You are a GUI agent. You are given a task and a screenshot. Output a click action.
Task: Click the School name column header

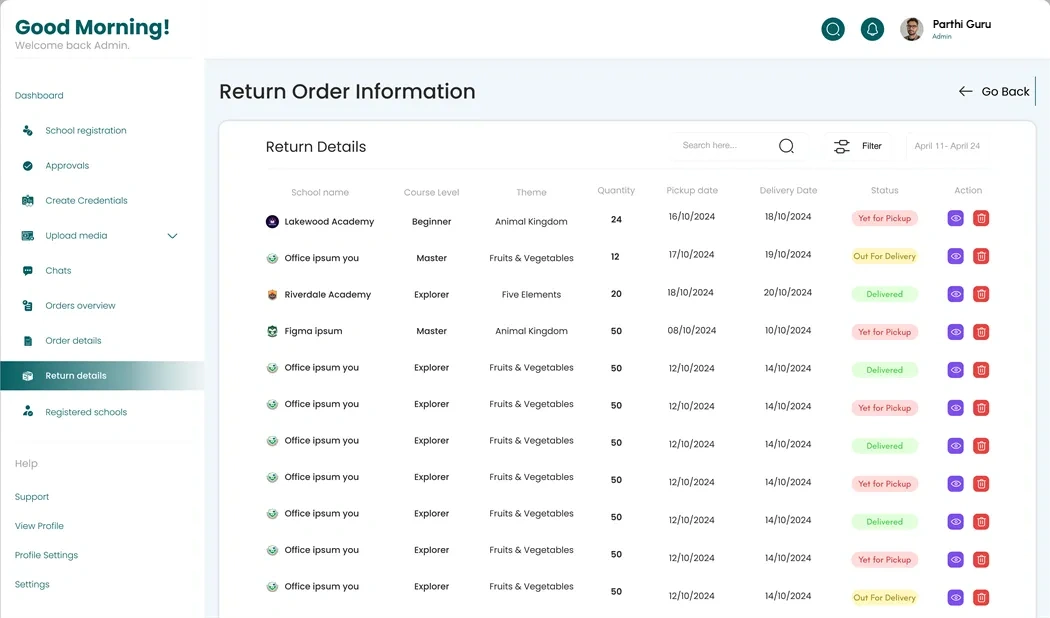point(320,192)
